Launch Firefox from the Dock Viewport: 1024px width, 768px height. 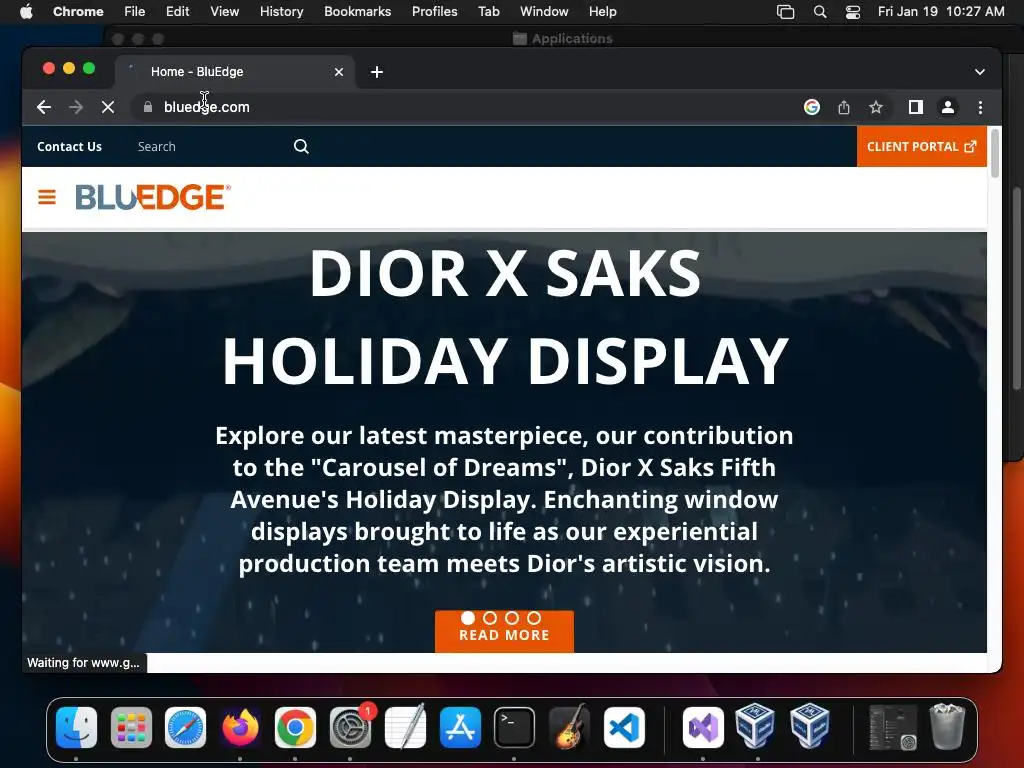(x=240, y=728)
